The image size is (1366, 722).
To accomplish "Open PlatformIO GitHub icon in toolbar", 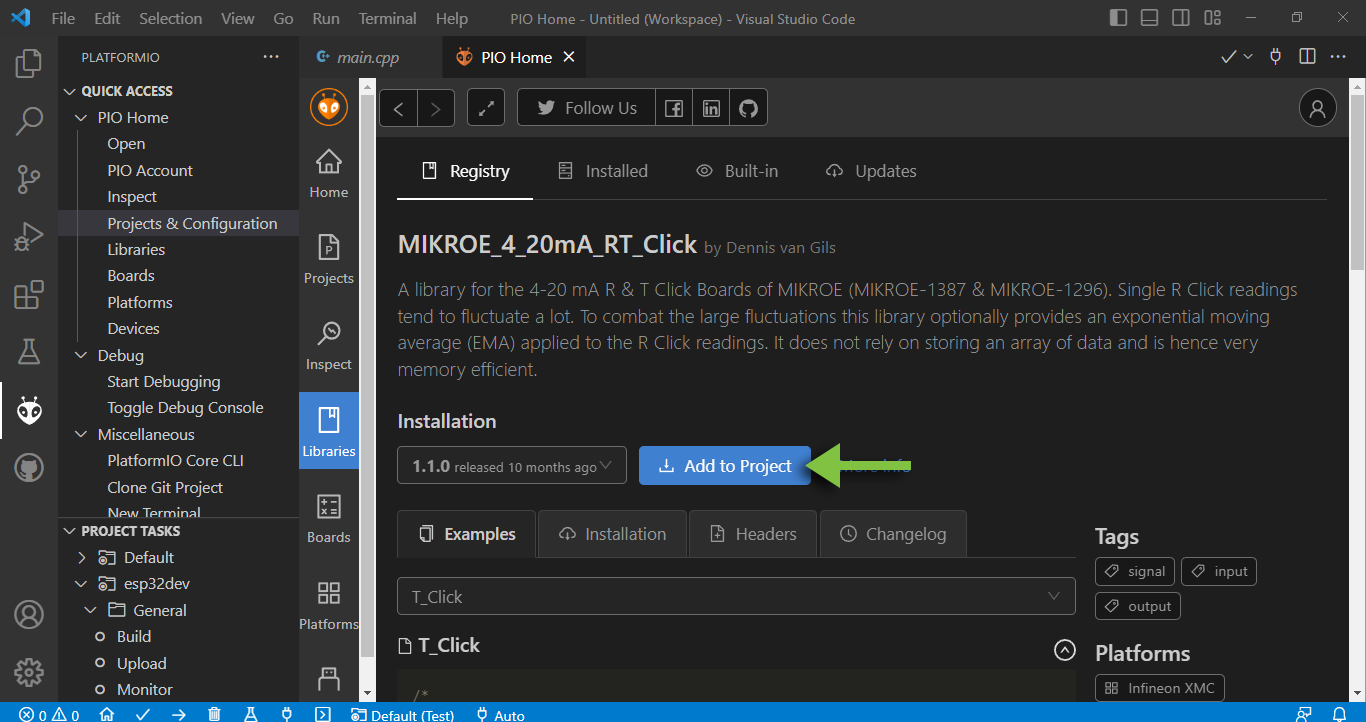I will 748,108.
